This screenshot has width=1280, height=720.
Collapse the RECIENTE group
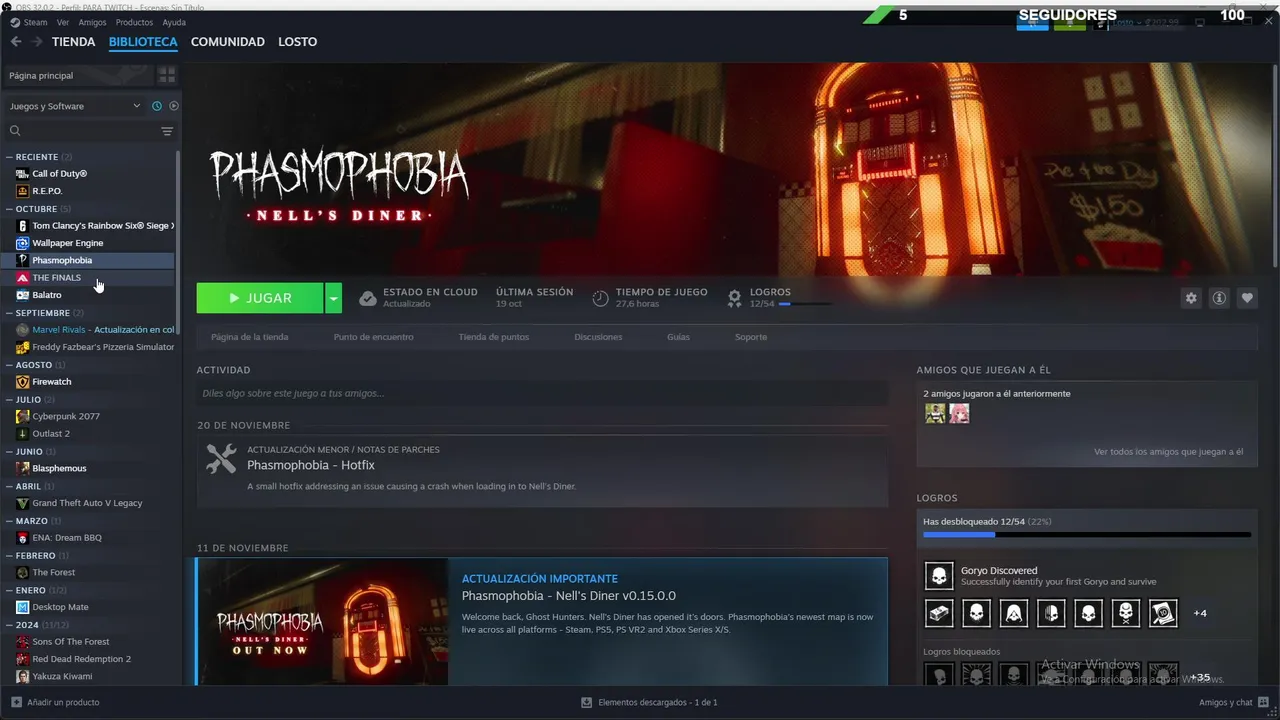(x=9, y=157)
